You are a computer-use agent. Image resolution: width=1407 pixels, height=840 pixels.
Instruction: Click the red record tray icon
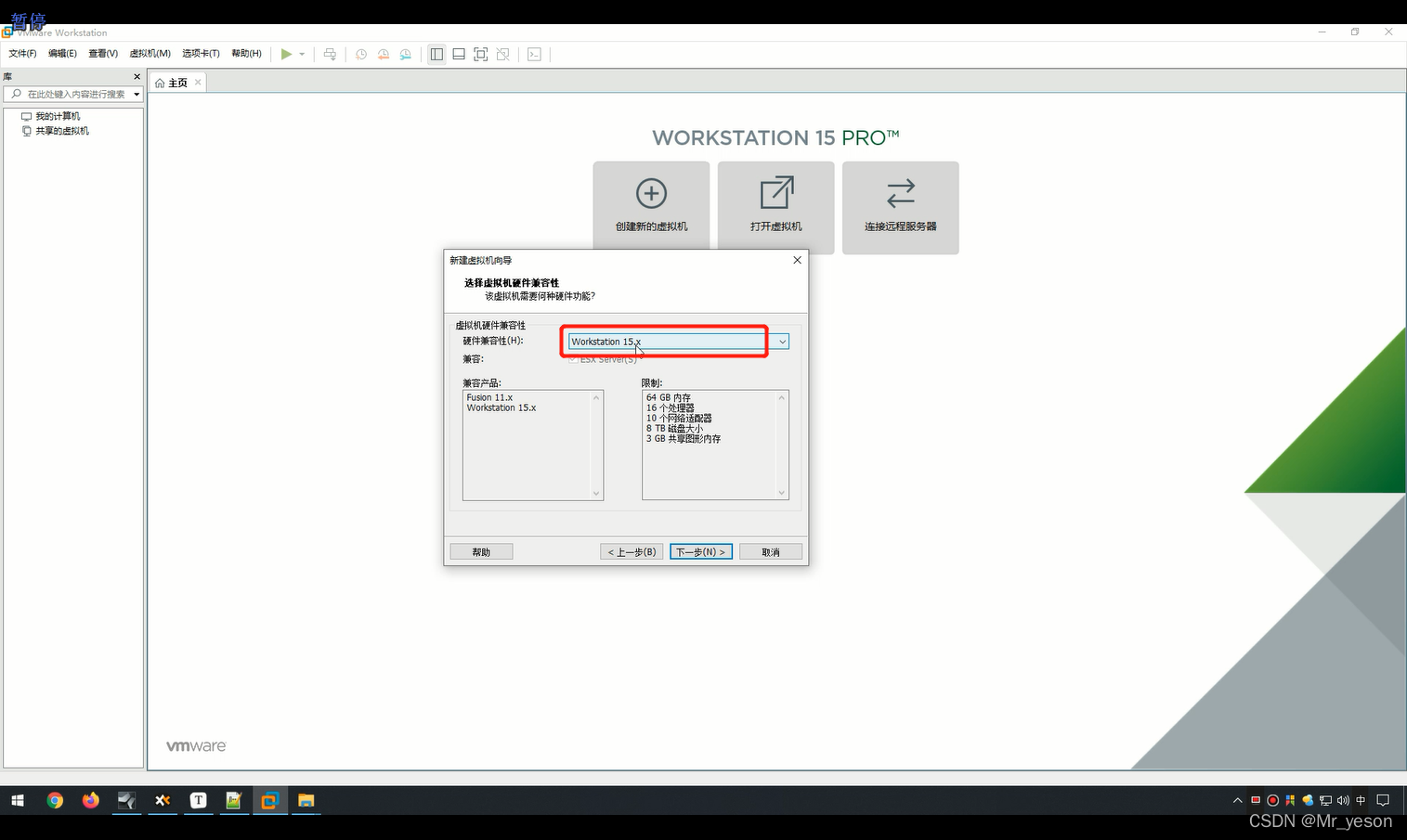(x=1273, y=800)
